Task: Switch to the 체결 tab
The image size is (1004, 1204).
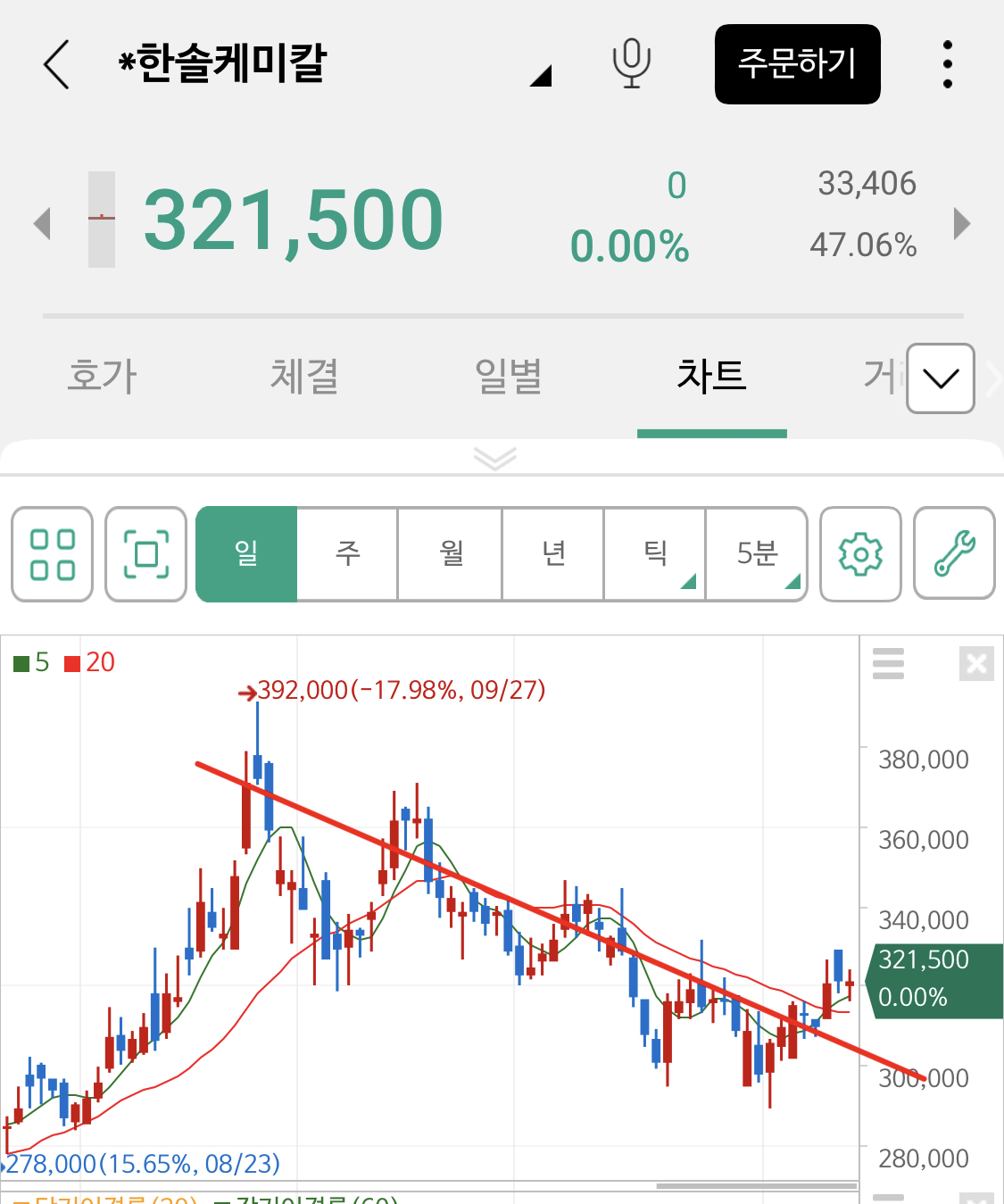Action: click(304, 376)
